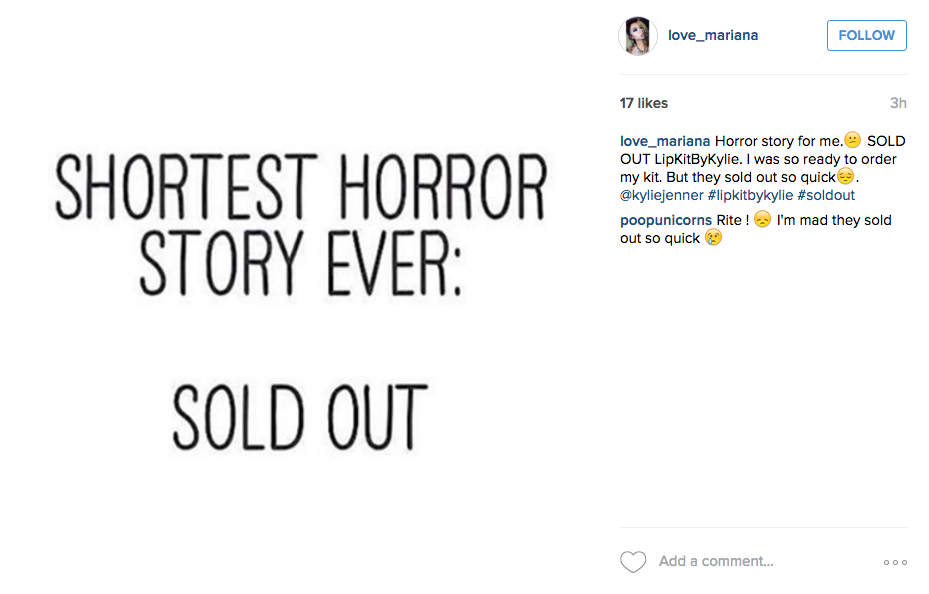Viewport: 929px width, 594px height.
Task: Open the #soldout hashtag link
Action: point(826,195)
